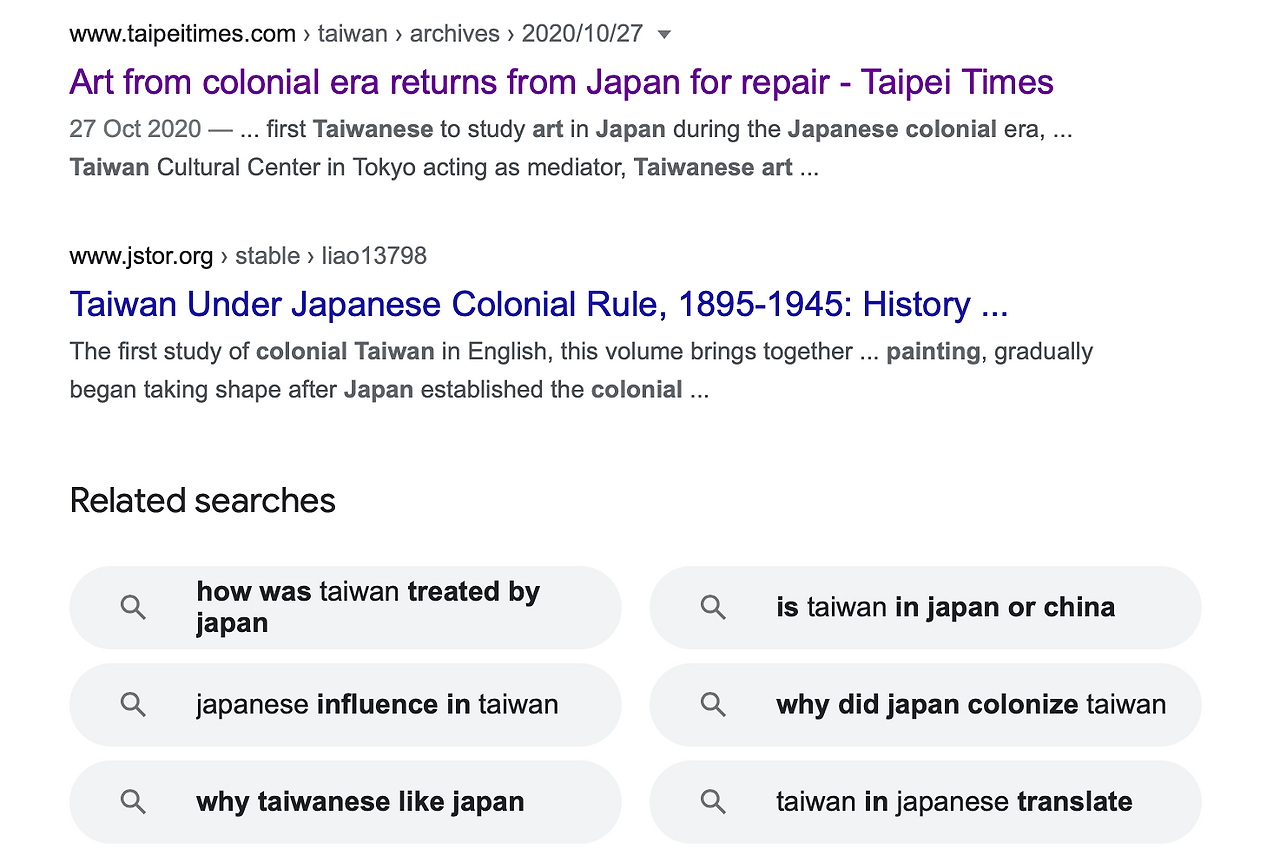The image size is (1280, 849).
Task: Select related search "why taiwanese like japan"
Action: (x=360, y=801)
